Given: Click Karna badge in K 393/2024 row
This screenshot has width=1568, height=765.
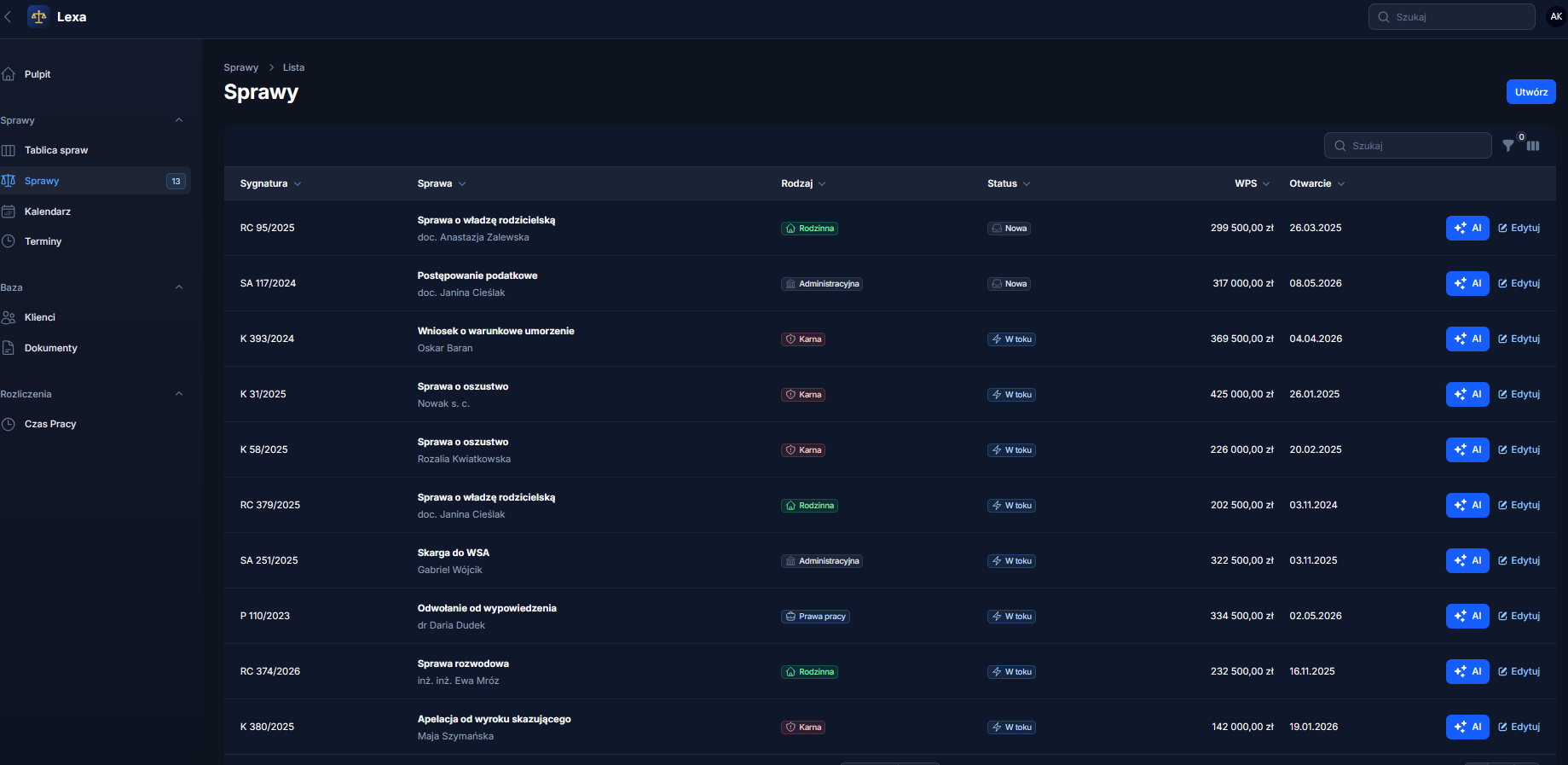Looking at the screenshot, I should click(x=803, y=339).
